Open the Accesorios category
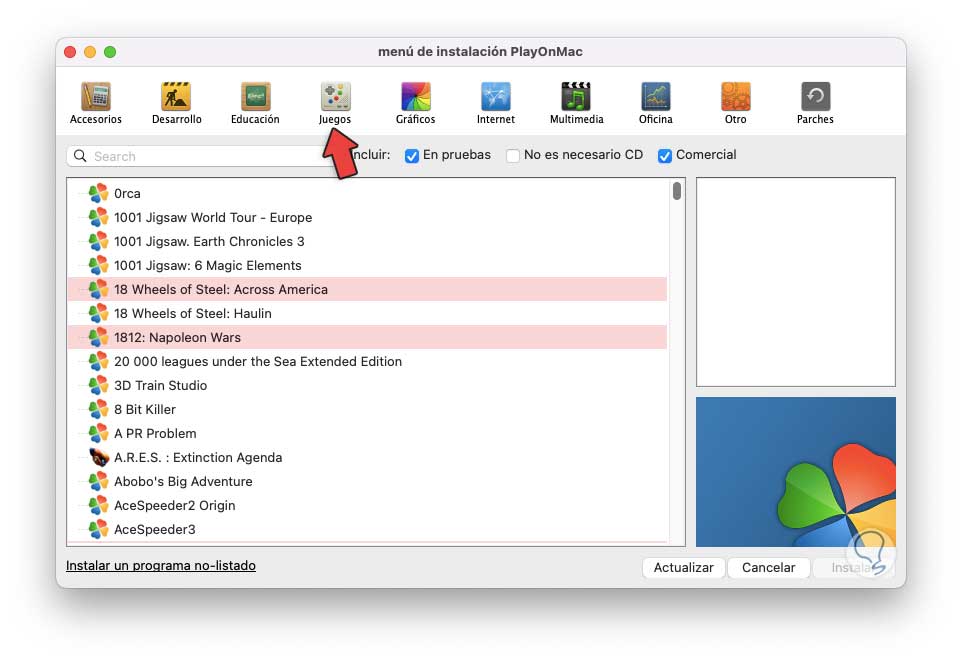Screen dimensions: 962x662 pyautogui.click(x=96, y=103)
